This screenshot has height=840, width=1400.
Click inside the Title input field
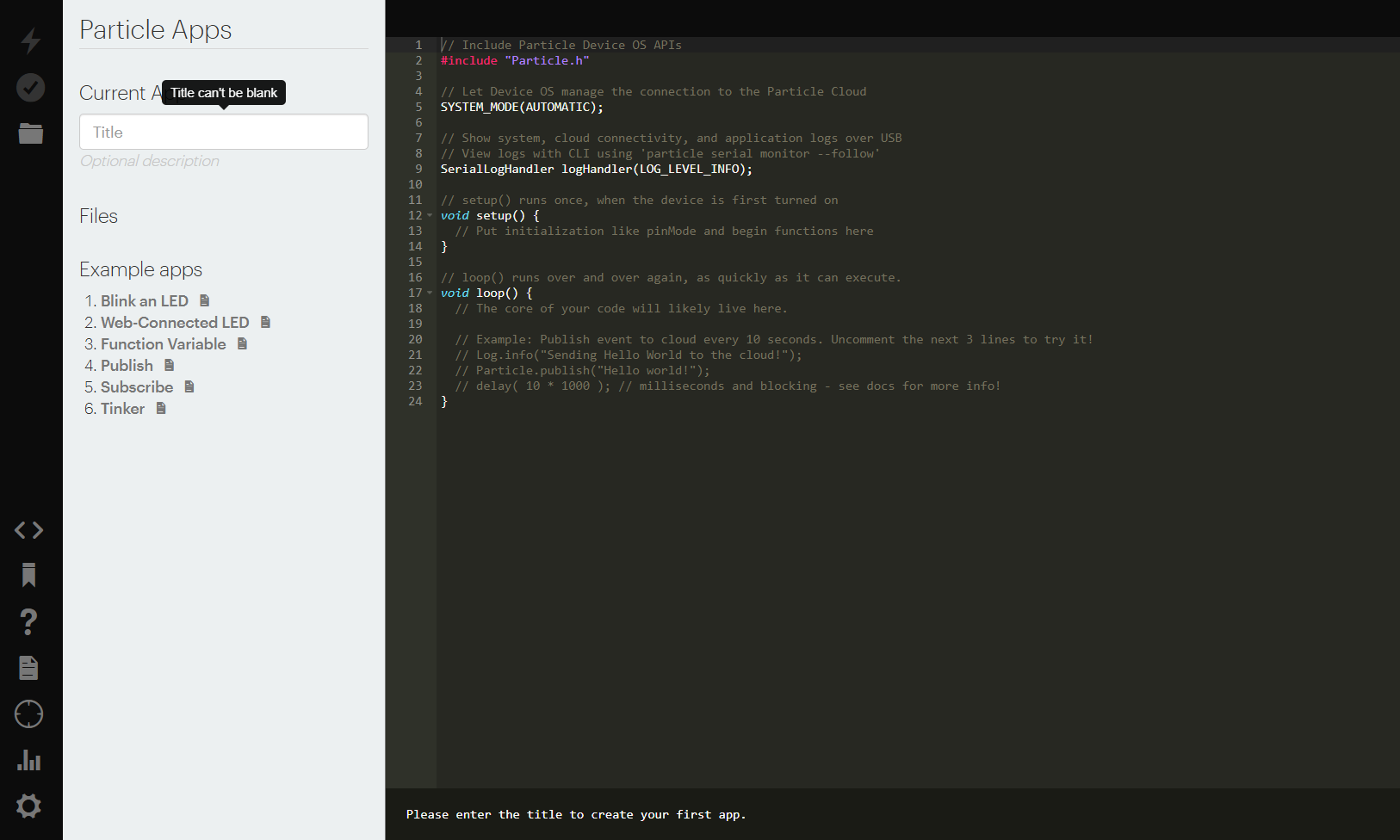(x=223, y=132)
